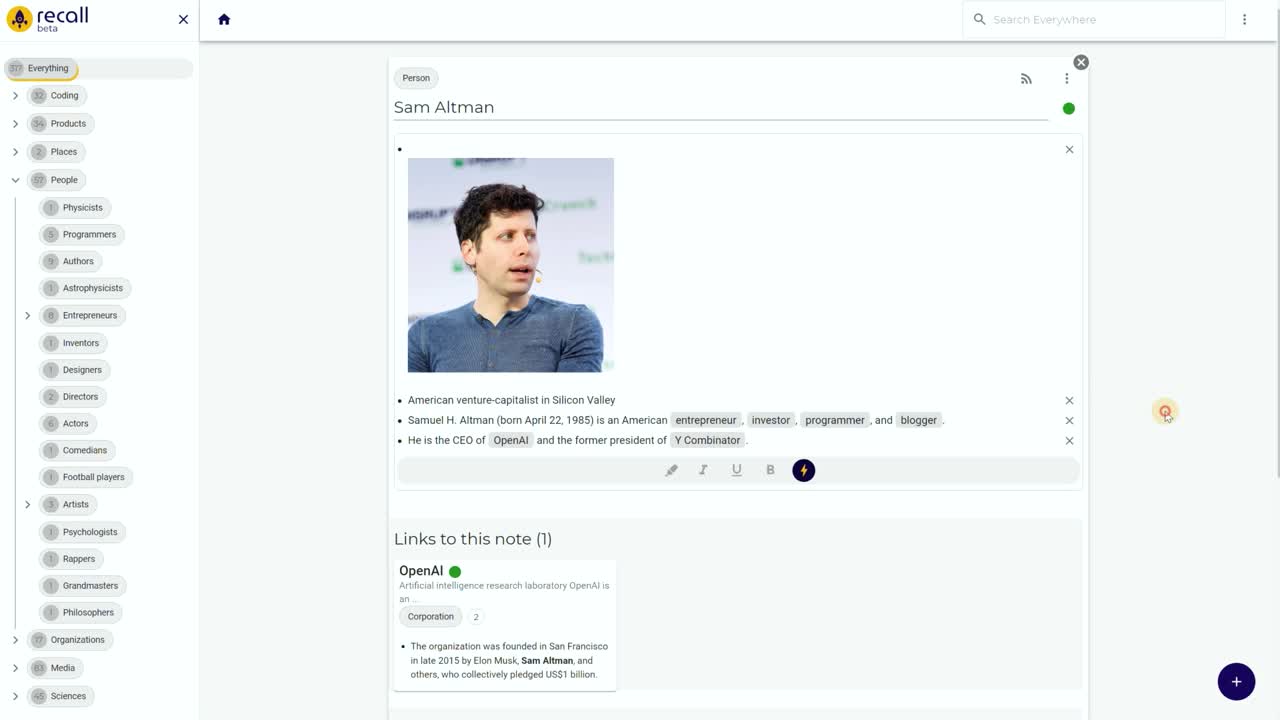Click the Person type tag

click(416, 78)
